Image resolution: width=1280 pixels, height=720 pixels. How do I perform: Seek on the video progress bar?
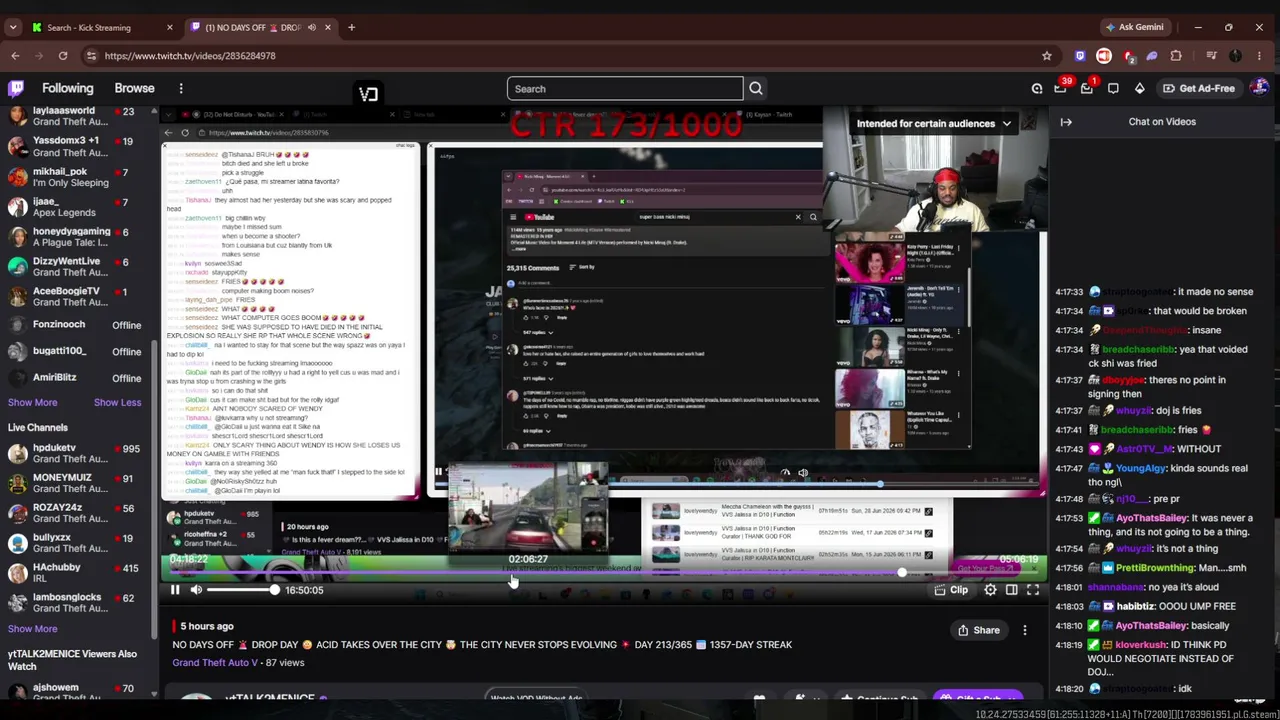pyautogui.click(x=604, y=573)
